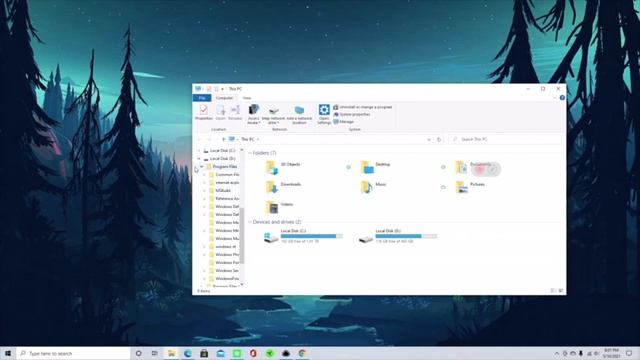
Task: Open the notification center icon
Action: pyautogui.click(x=629, y=353)
